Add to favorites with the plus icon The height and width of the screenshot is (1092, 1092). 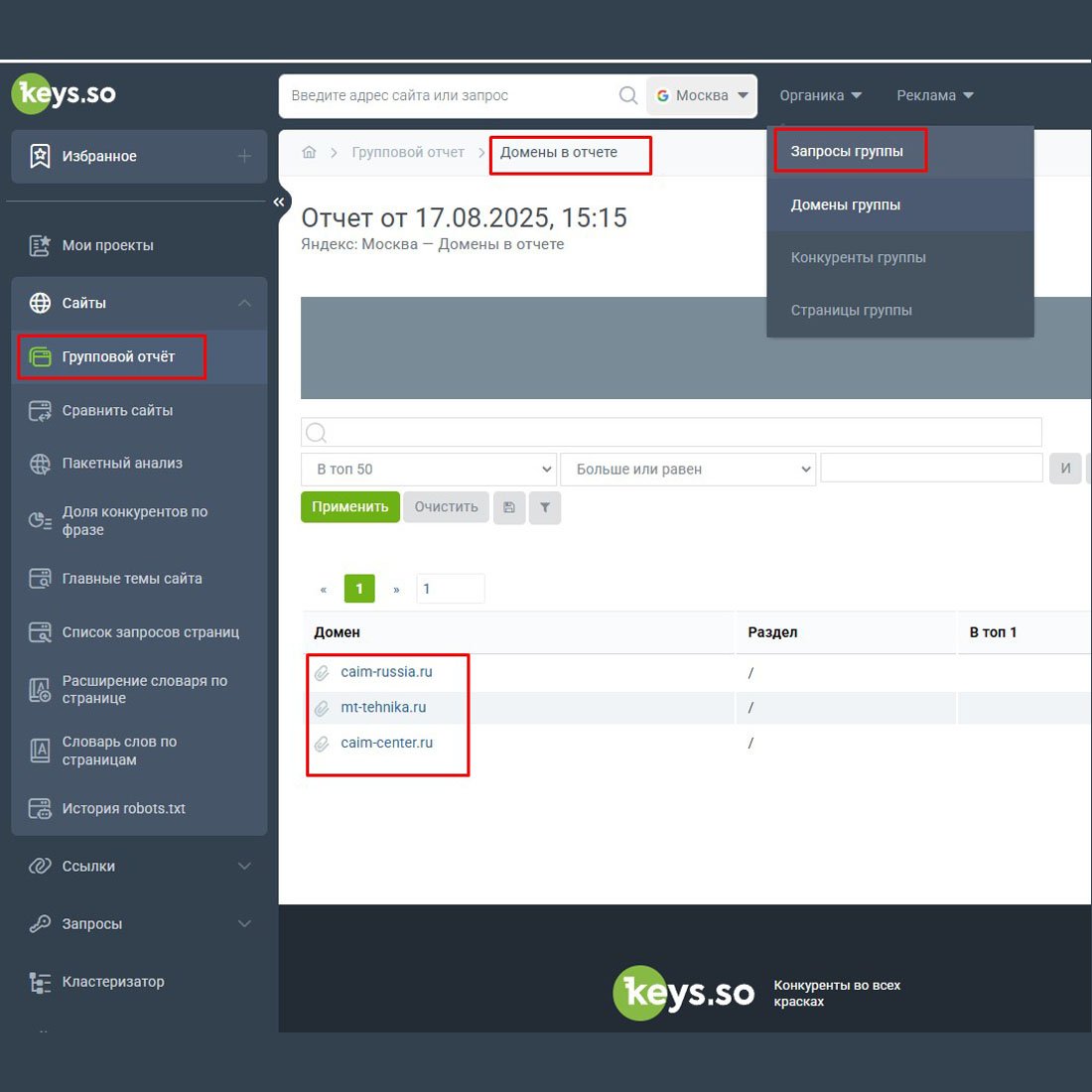[x=244, y=156]
